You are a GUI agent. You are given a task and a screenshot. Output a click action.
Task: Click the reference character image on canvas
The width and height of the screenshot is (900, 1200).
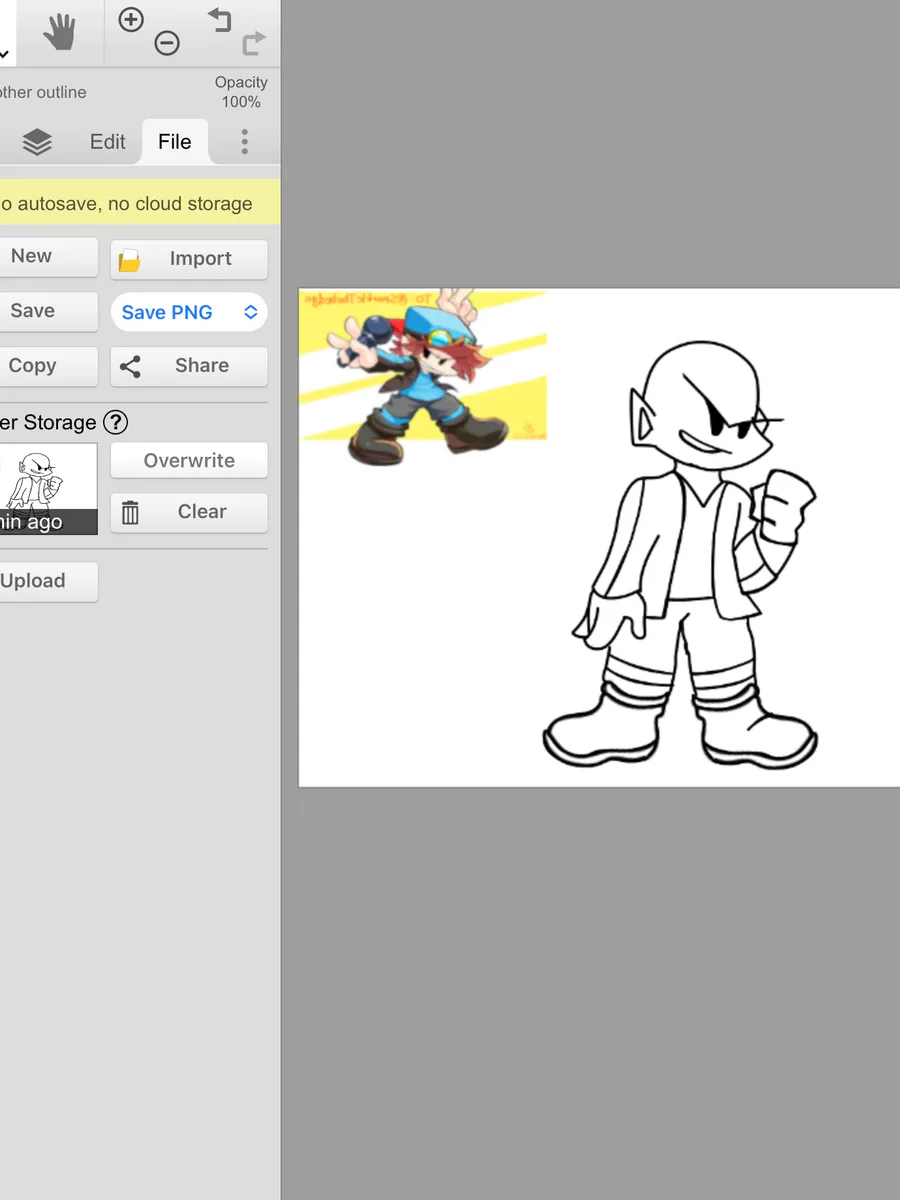[x=423, y=377]
